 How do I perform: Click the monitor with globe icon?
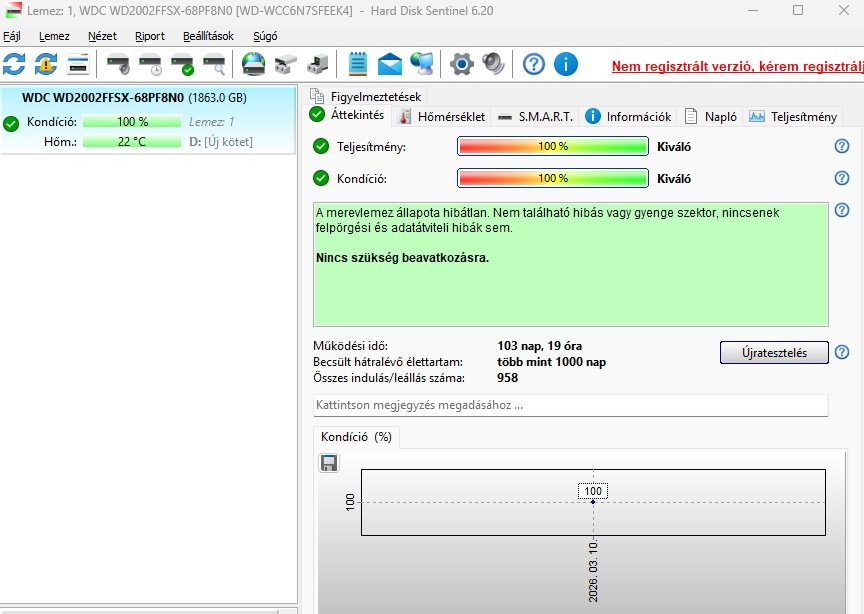(x=422, y=64)
